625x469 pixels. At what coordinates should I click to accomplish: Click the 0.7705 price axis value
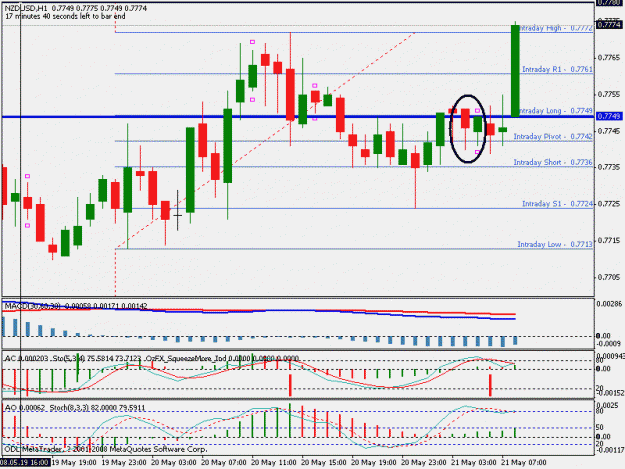[609, 277]
